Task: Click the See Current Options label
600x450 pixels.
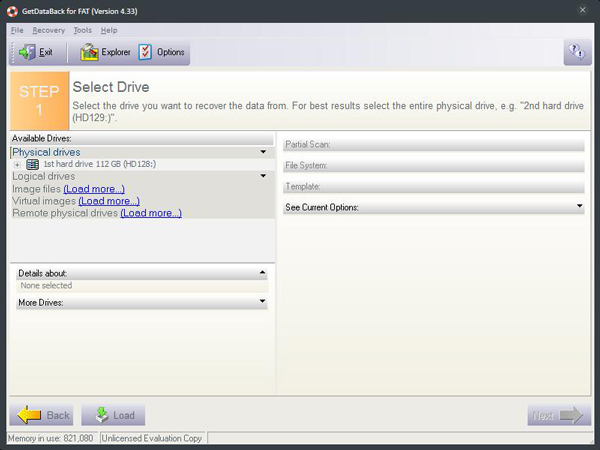Action: click(322, 207)
